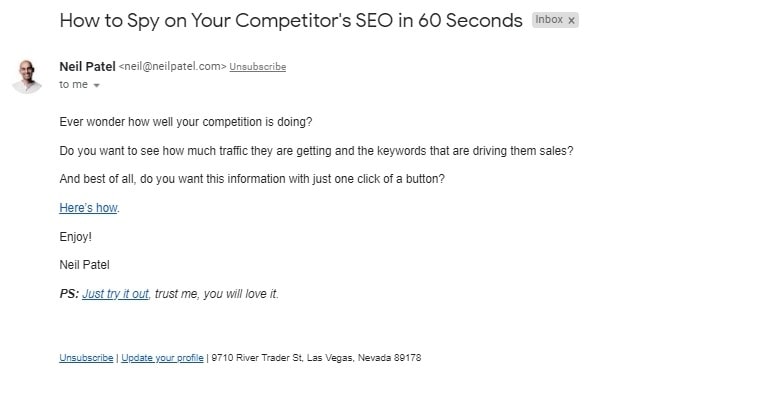Click the Unsubscribe link beside sender address

tap(257, 67)
